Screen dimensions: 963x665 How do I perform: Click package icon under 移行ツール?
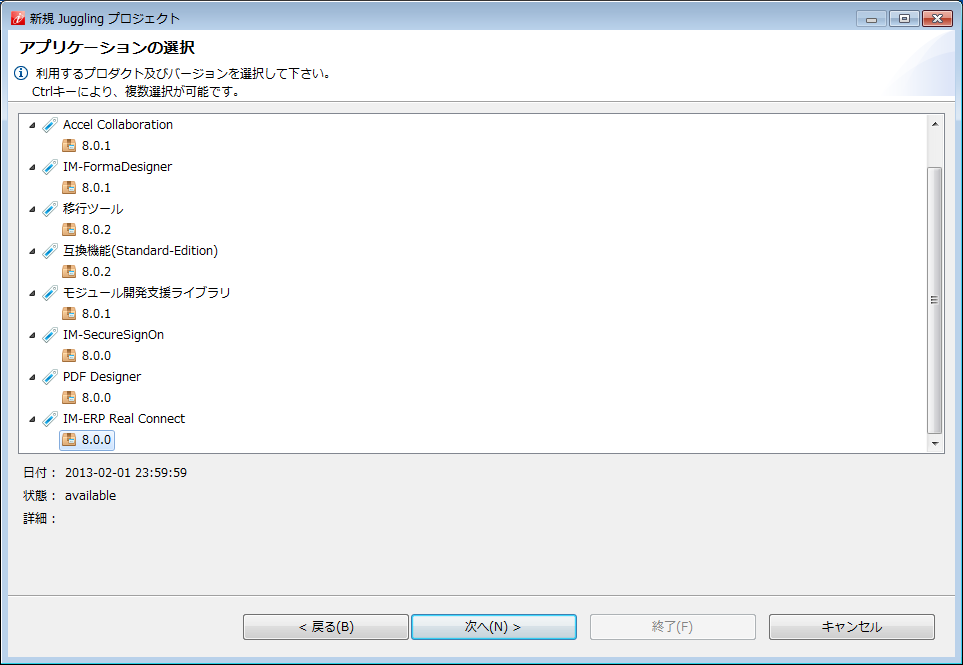click(x=69, y=230)
